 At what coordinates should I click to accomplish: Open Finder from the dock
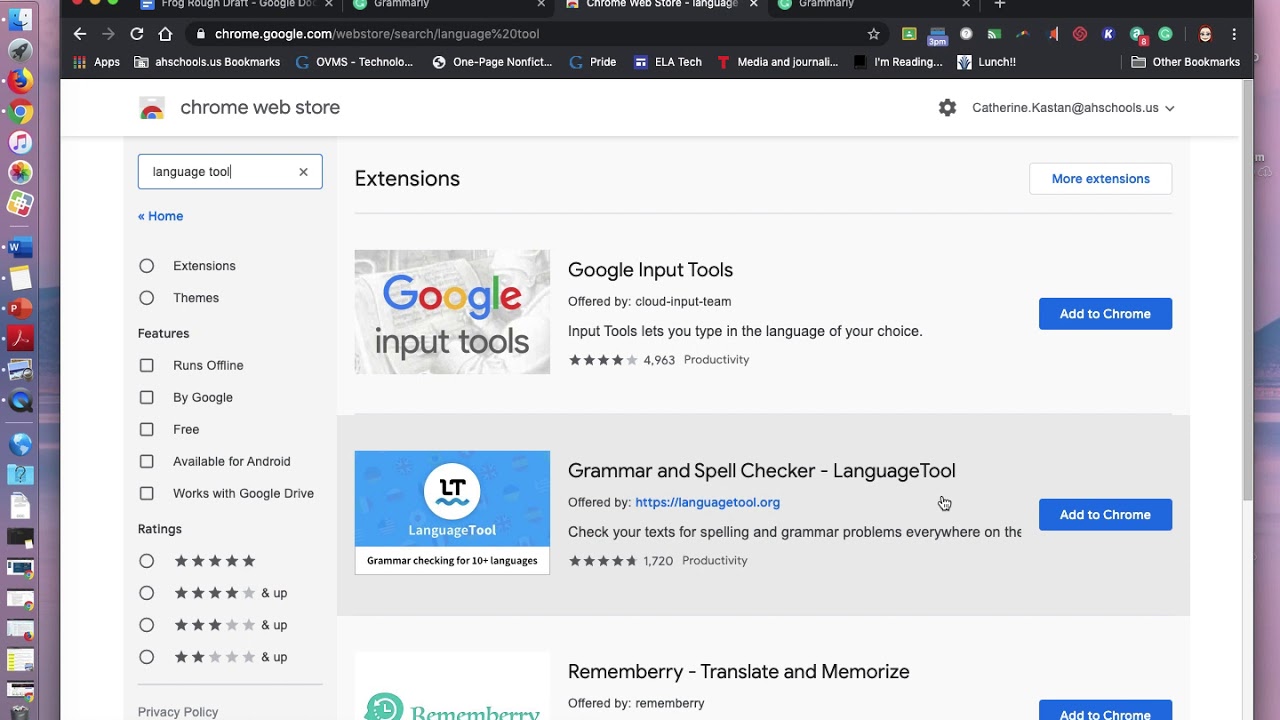tap(20, 20)
